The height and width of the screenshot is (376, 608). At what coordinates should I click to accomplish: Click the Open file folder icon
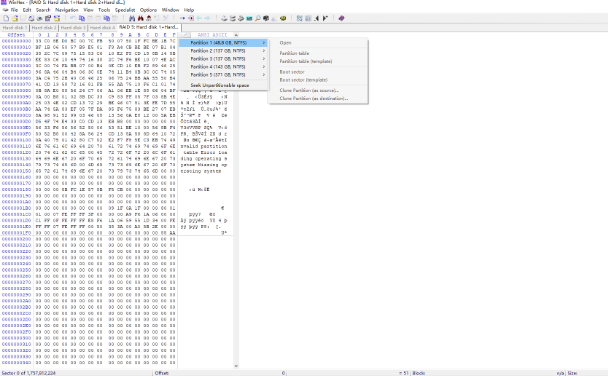click(x=15, y=18)
